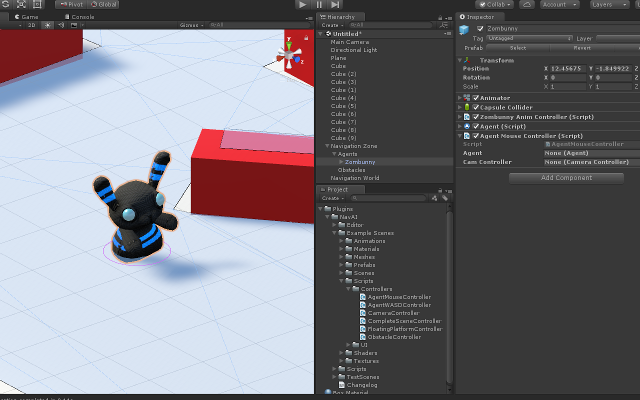Click the gizmo perspective lock icon

pos(306,38)
